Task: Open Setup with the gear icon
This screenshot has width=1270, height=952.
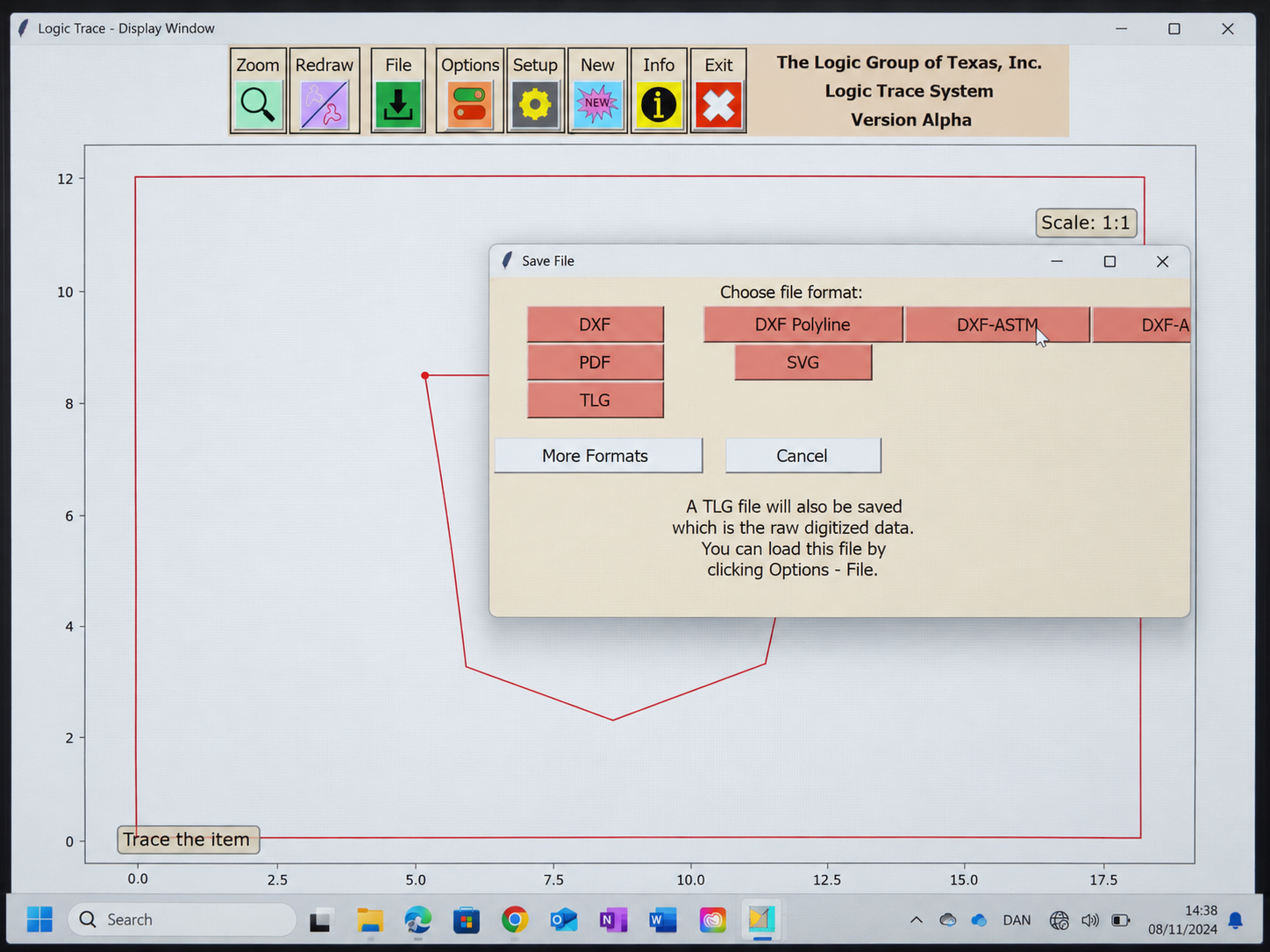Action: [x=535, y=104]
